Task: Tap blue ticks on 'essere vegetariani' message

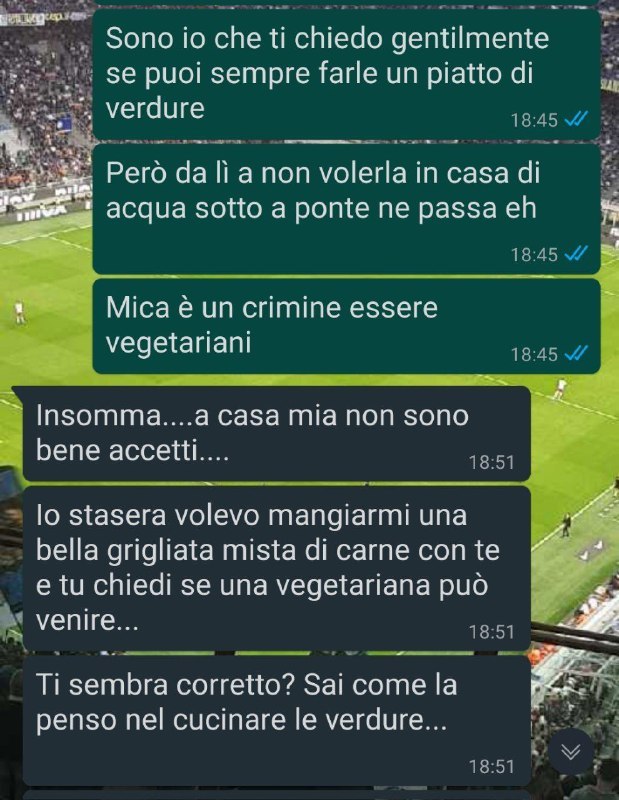Action: (x=577, y=353)
